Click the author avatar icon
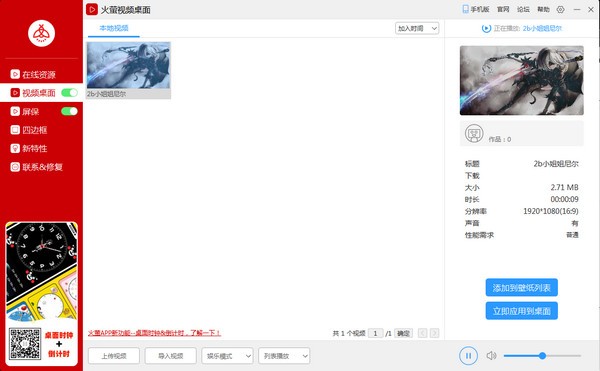The width and height of the screenshot is (600, 371). [x=474, y=133]
